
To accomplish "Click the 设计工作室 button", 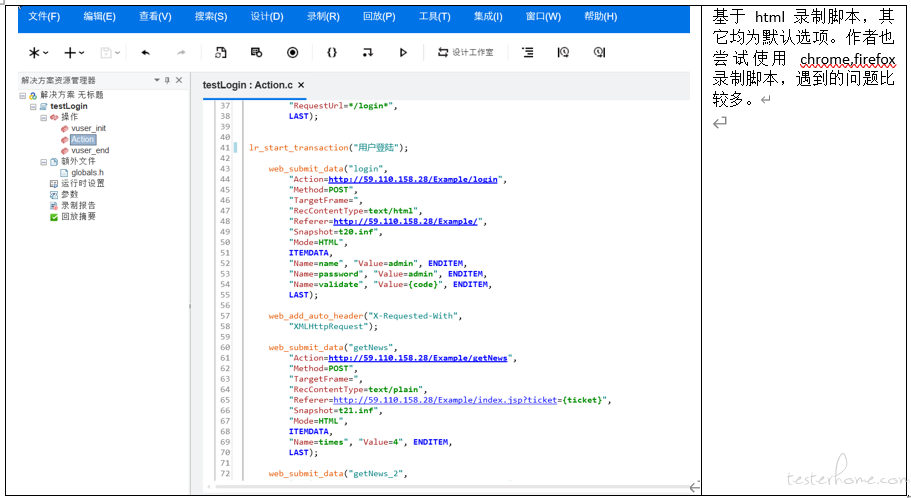I will (x=465, y=52).
